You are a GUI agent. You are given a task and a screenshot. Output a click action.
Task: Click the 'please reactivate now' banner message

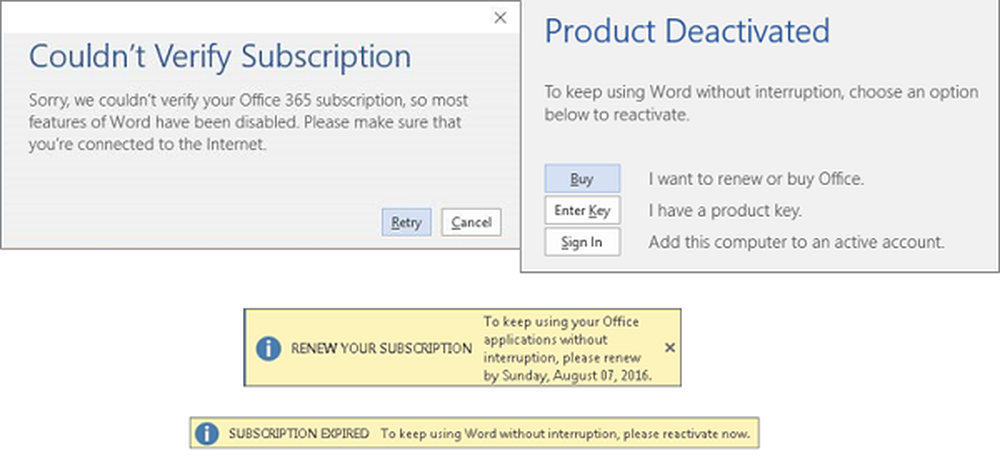point(565,434)
